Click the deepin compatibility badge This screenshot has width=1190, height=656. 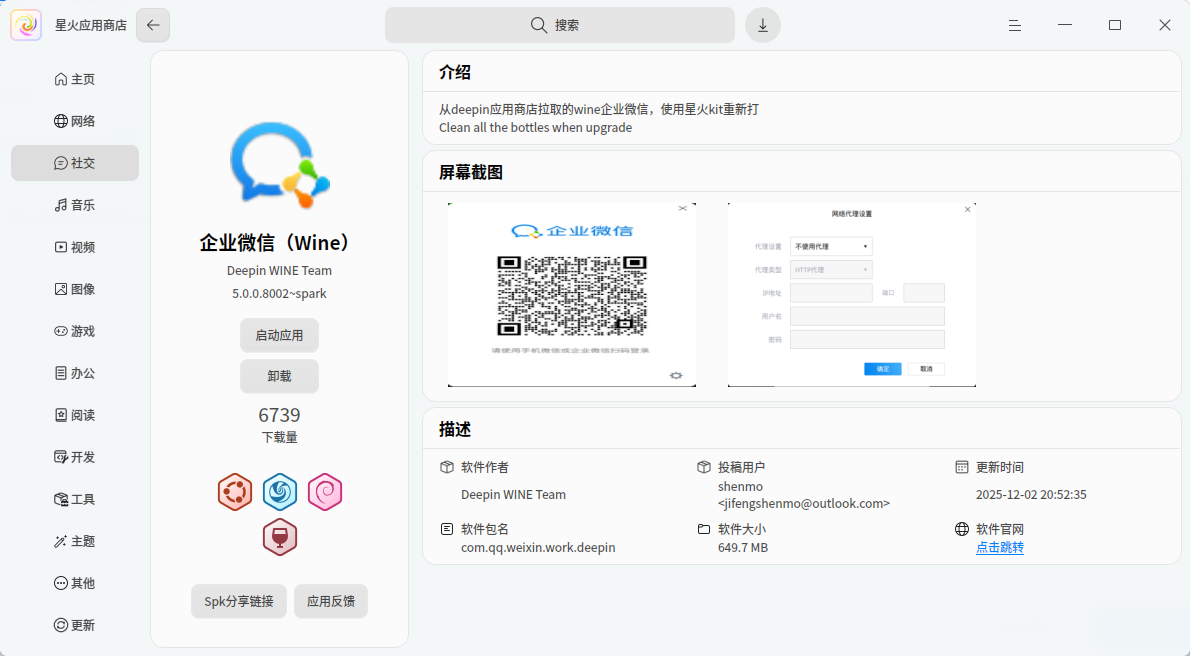[x=280, y=492]
